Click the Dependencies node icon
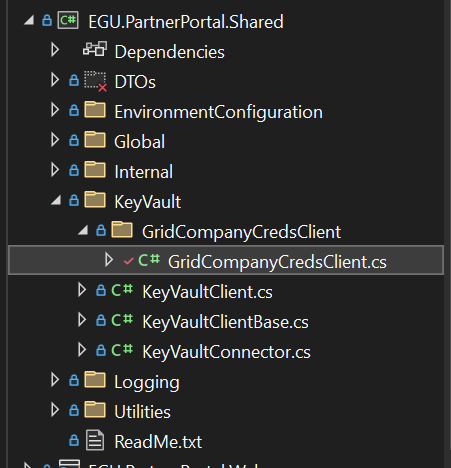 coord(95,50)
